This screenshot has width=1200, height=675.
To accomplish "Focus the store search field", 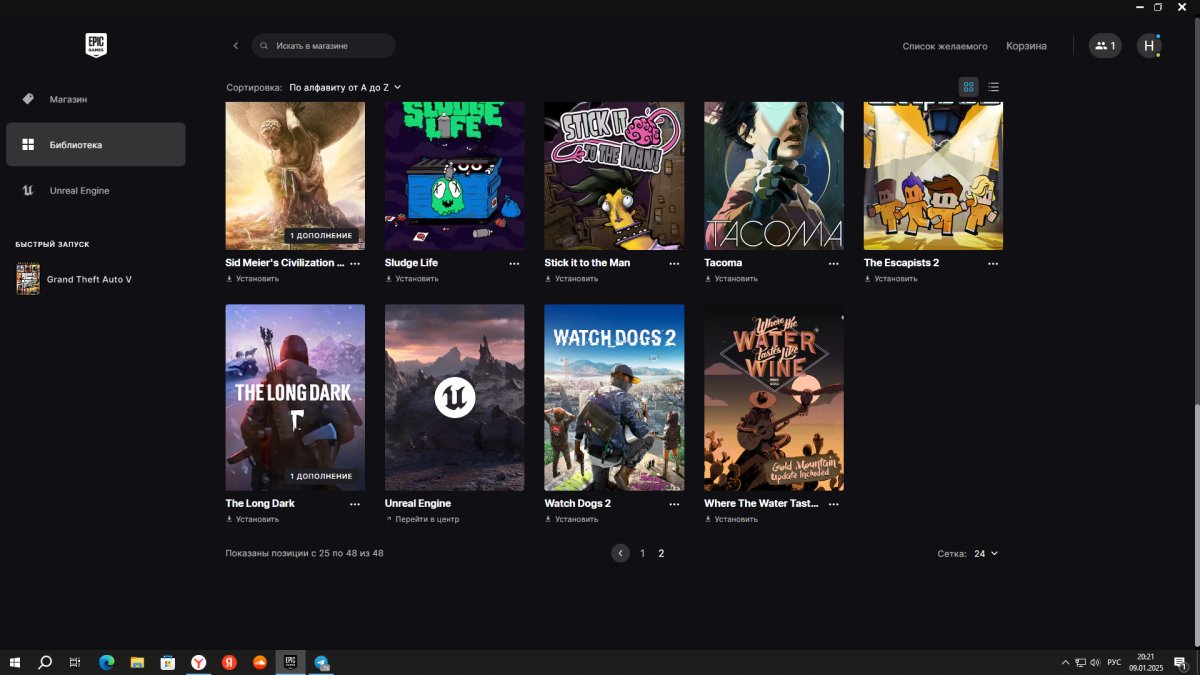I will click(x=324, y=46).
